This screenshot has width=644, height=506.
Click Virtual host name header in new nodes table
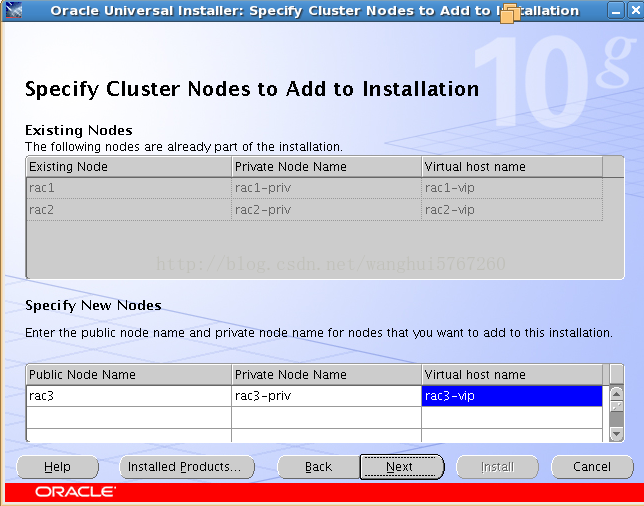click(x=512, y=375)
